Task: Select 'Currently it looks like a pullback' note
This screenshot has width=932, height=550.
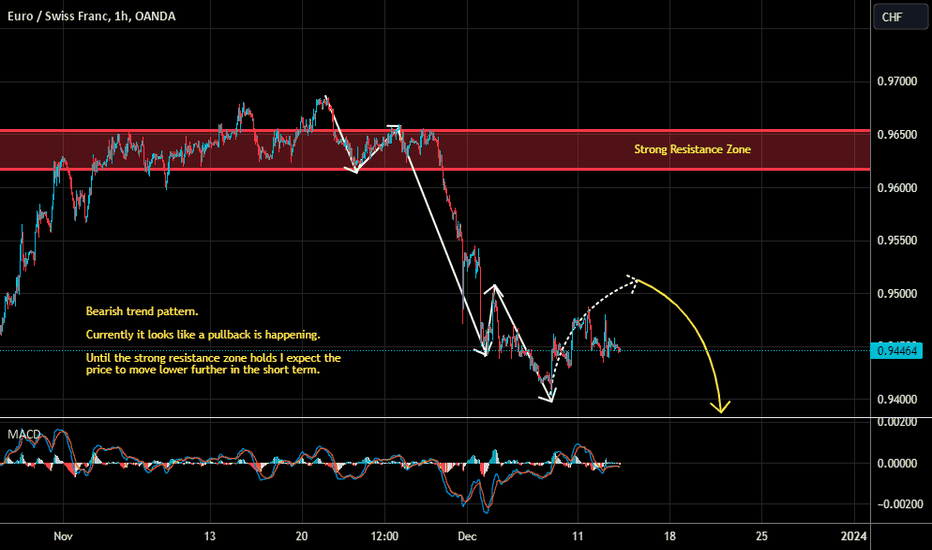Action: pyautogui.click(x=203, y=334)
